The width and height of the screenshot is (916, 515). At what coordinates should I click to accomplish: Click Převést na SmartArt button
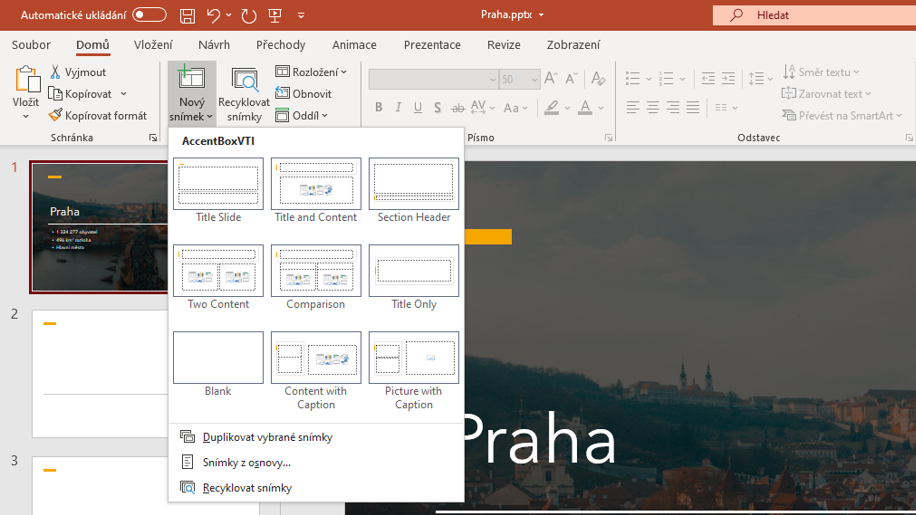coord(842,116)
